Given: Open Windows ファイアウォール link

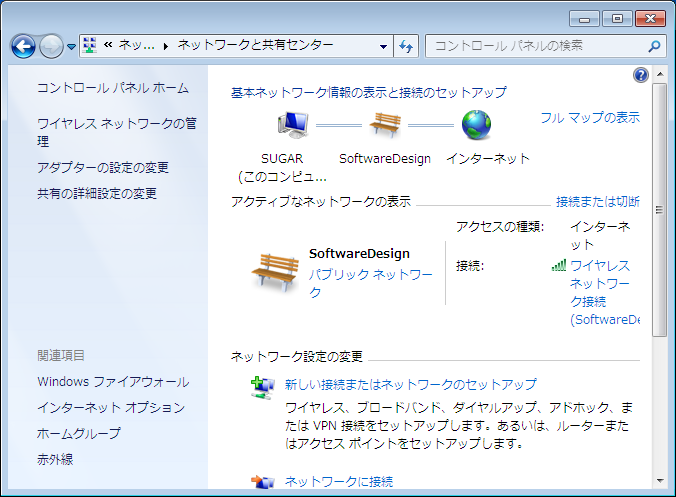Looking at the screenshot, I should [x=113, y=381].
